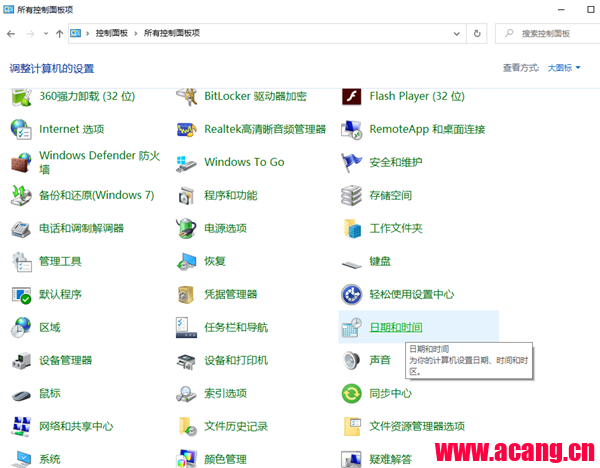Open 凭据管理器 safe icon

click(186, 295)
